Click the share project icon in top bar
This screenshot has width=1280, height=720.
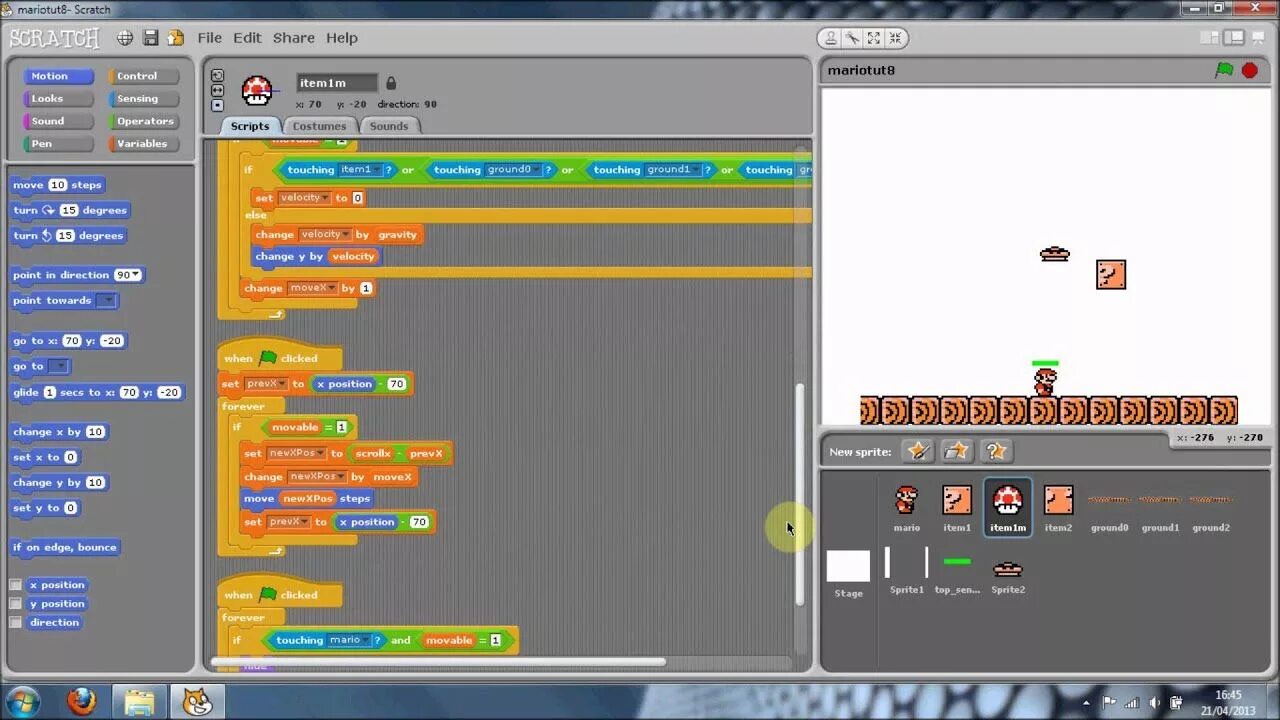coord(176,38)
